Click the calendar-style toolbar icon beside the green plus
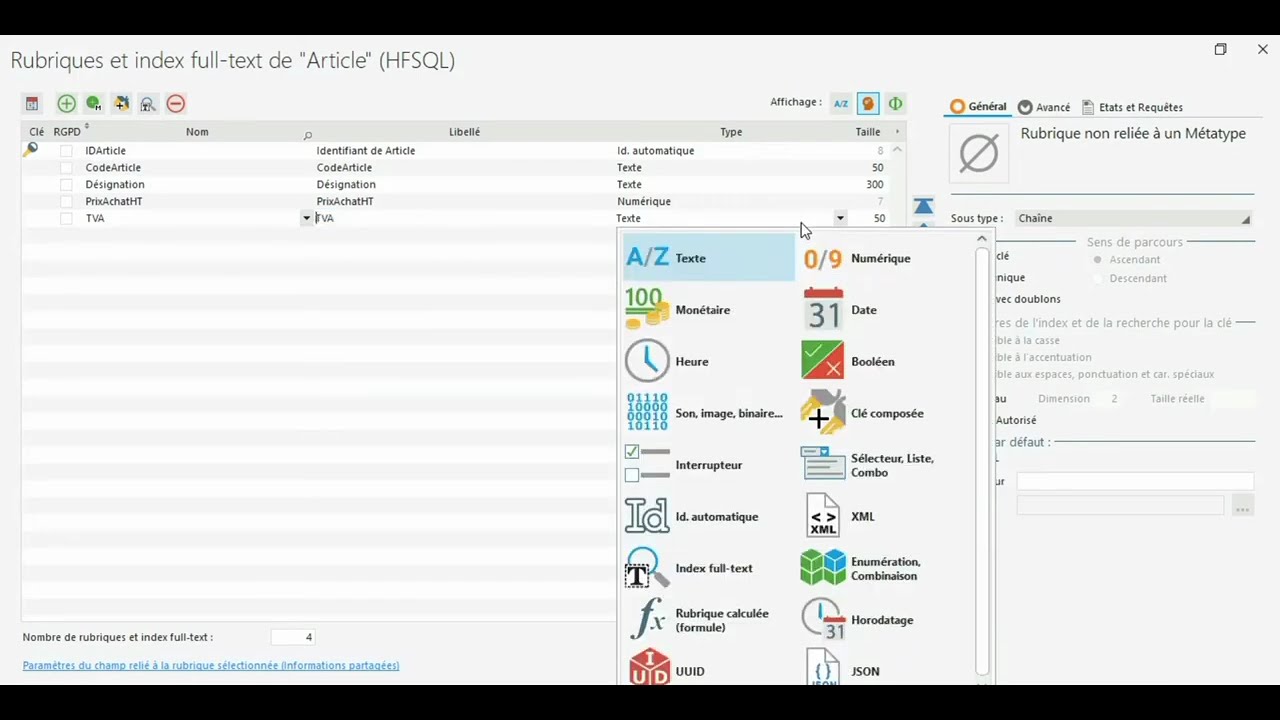The image size is (1280, 720). point(32,103)
